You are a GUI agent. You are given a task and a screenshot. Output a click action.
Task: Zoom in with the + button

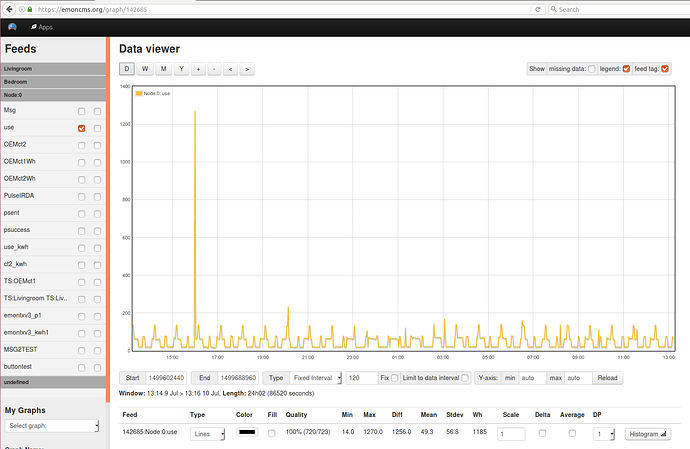(x=198, y=69)
